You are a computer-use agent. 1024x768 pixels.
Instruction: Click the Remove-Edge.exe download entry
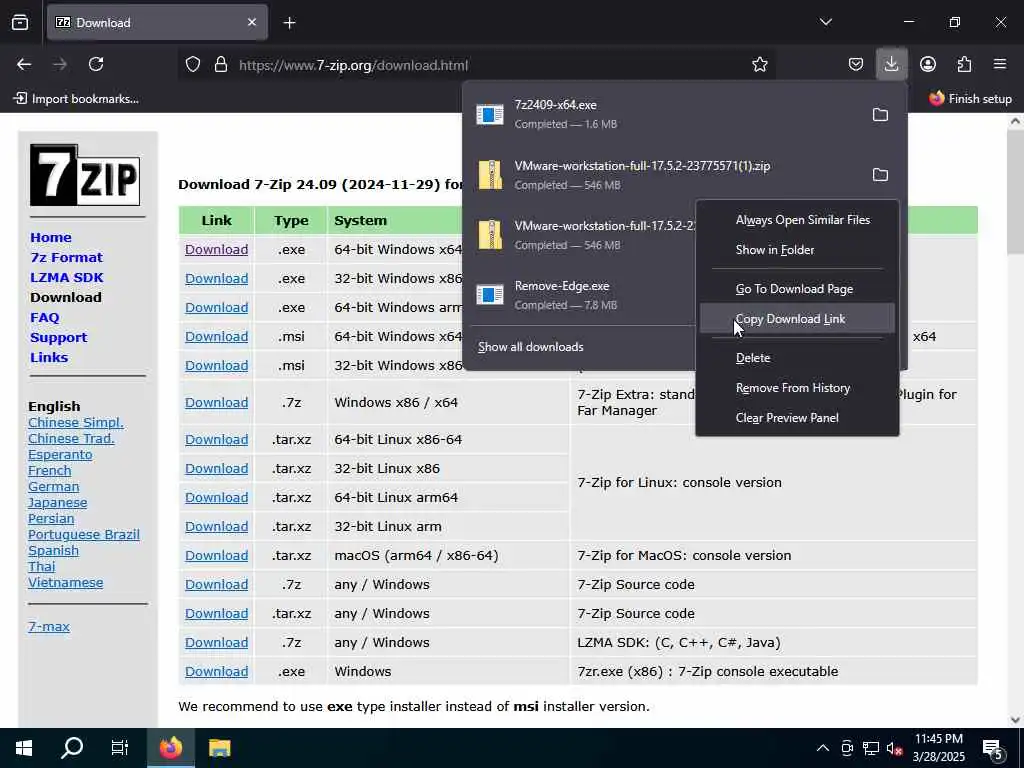(x=581, y=295)
